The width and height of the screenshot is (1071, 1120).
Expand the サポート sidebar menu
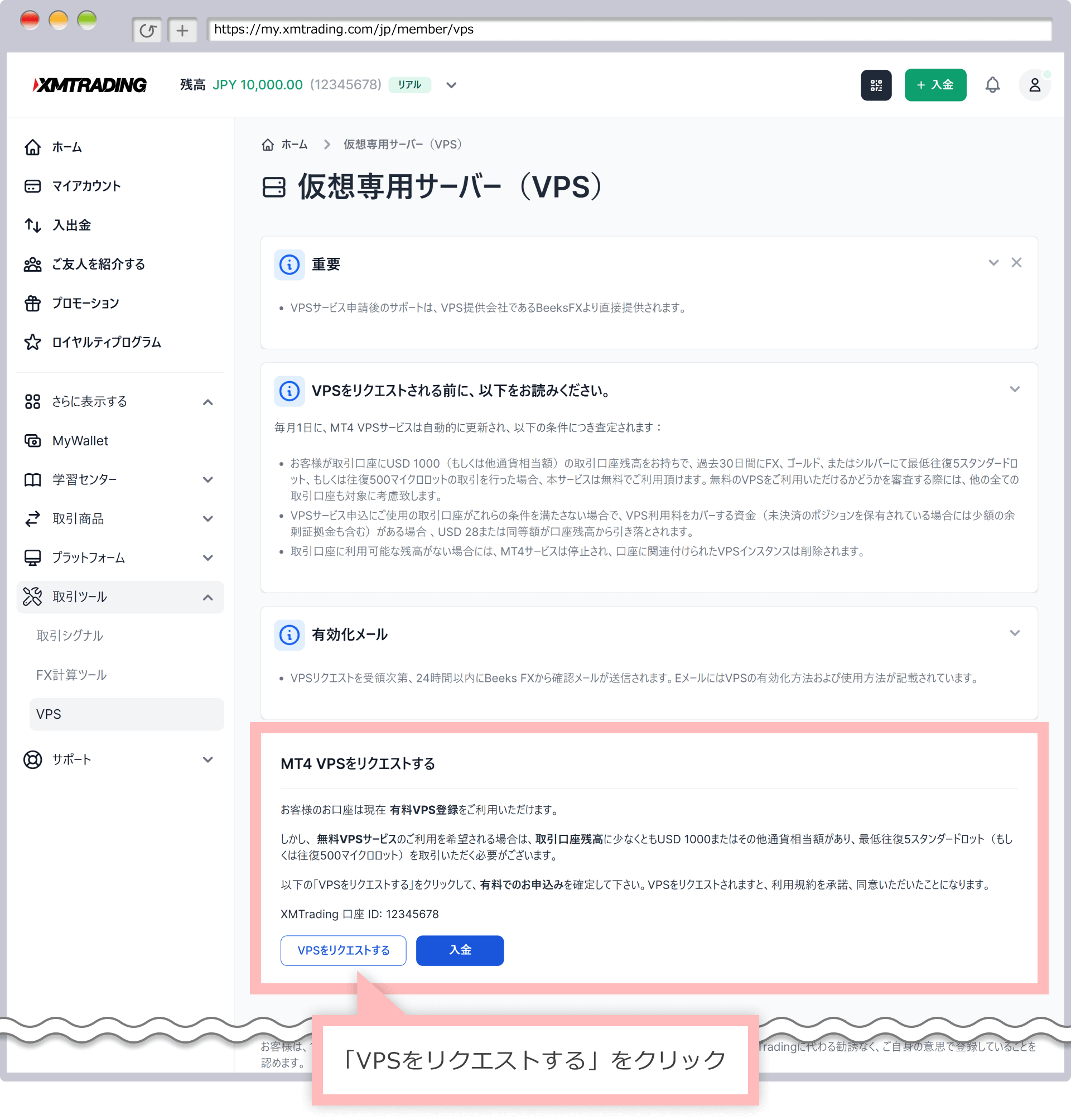[208, 760]
